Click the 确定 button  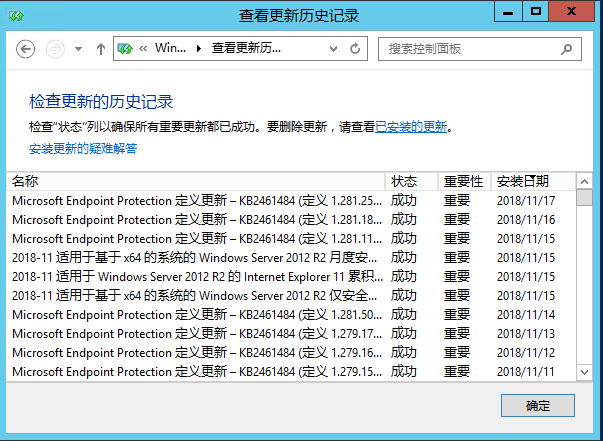click(x=538, y=405)
